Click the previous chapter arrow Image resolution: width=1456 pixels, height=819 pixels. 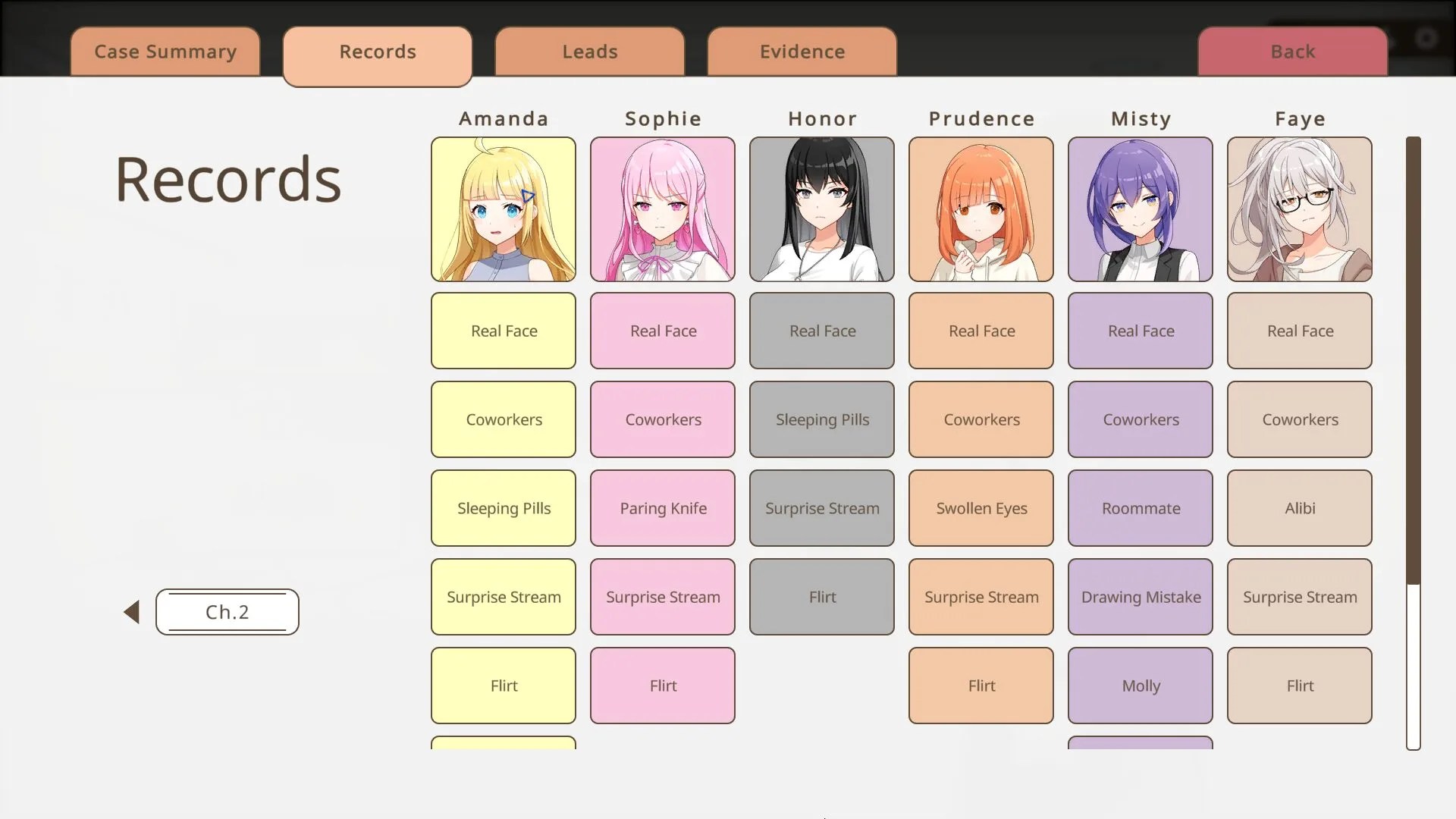(132, 612)
